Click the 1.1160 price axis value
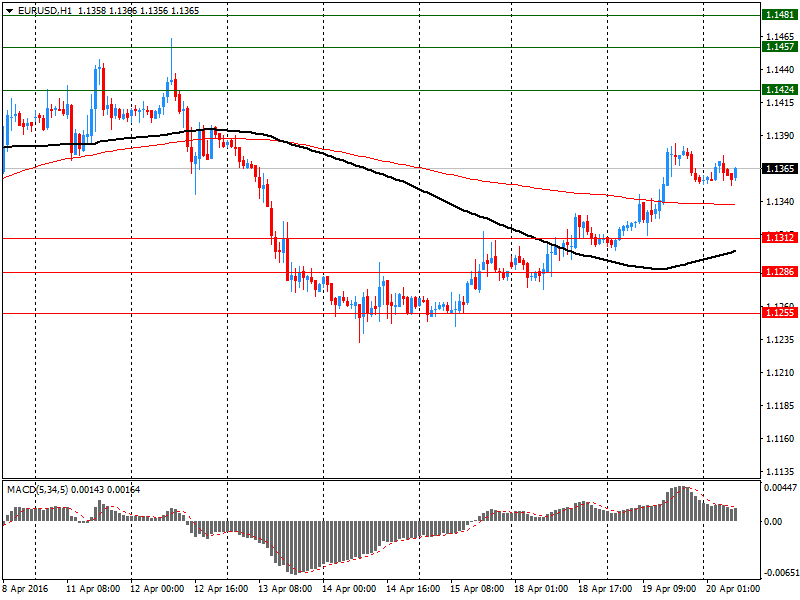This screenshot has height=600, width=800. (x=781, y=439)
